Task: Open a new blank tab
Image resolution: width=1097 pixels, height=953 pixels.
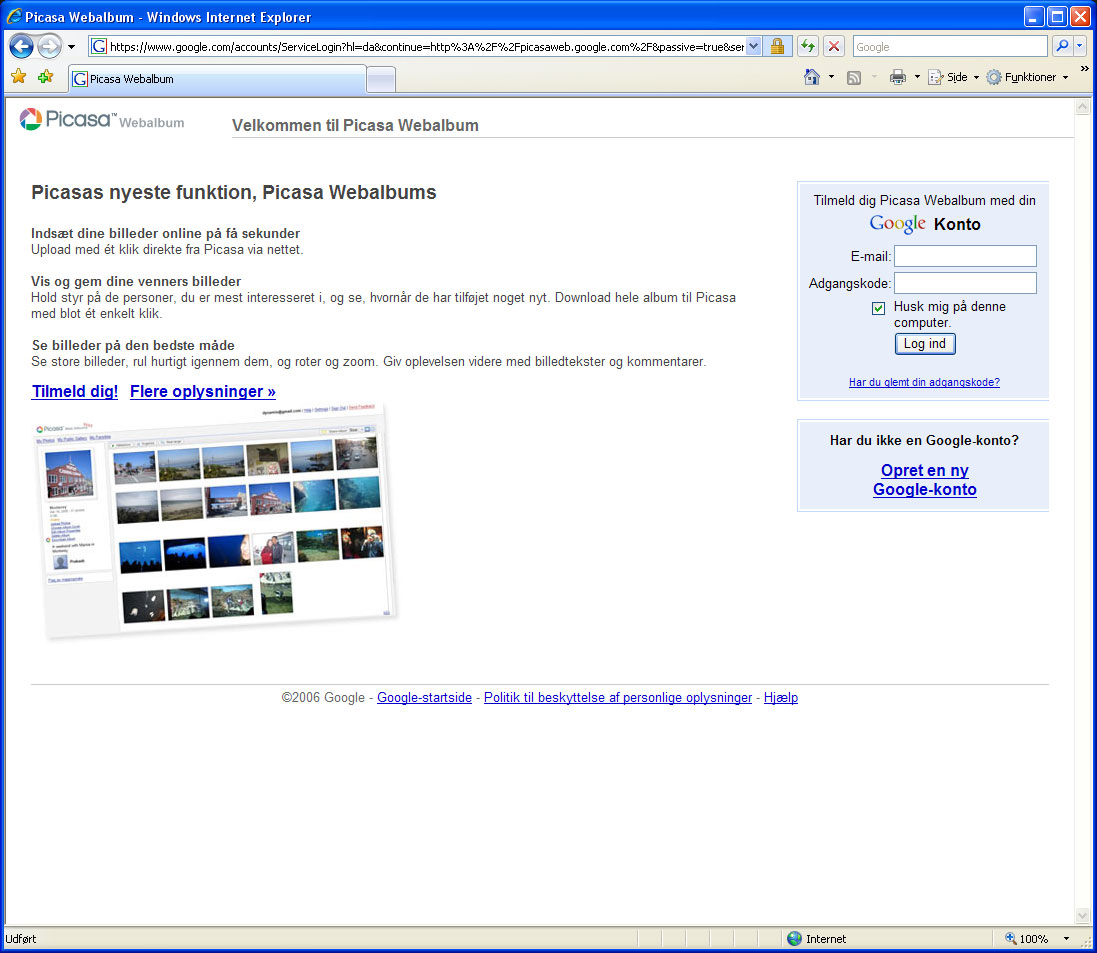Action: coord(381,79)
